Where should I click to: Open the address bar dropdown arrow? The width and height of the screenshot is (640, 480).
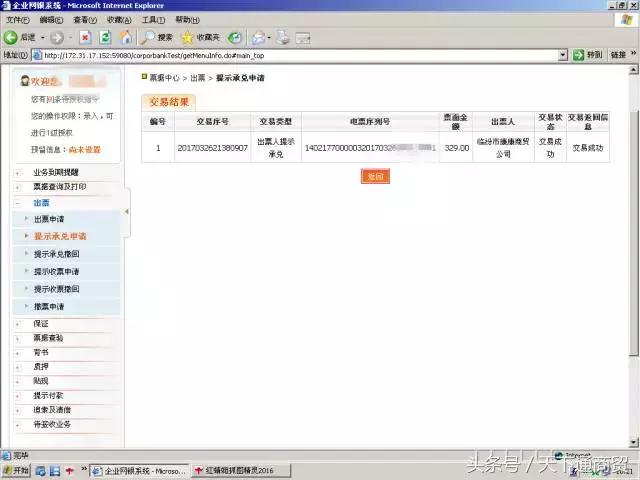(x=563, y=55)
